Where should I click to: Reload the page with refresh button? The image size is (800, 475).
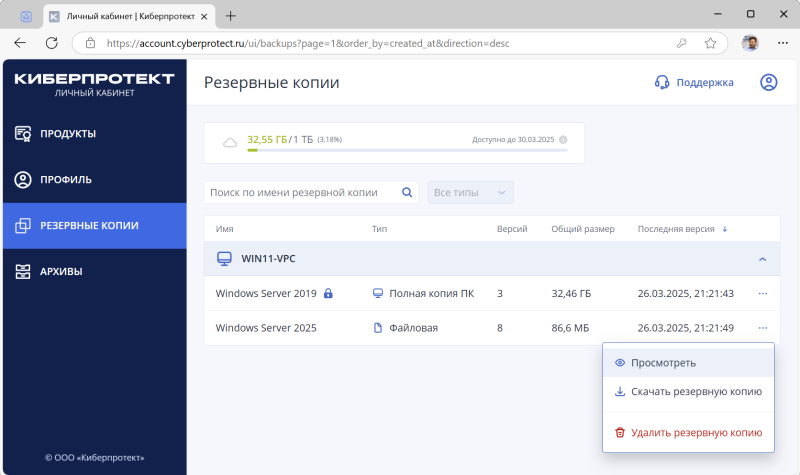click(x=52, y=43)
